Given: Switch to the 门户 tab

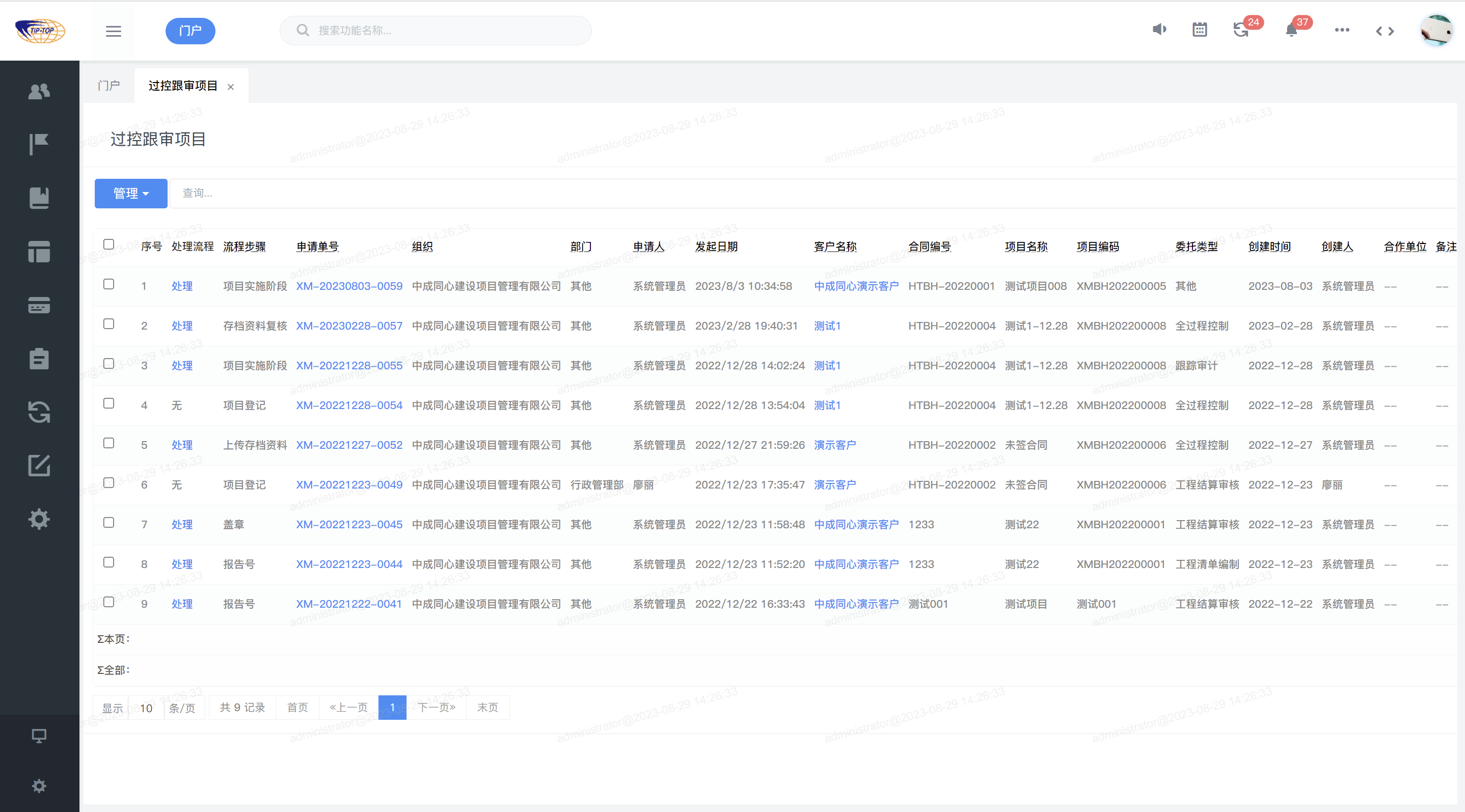Looking at the screenshot, I should (x=108, y=86).
